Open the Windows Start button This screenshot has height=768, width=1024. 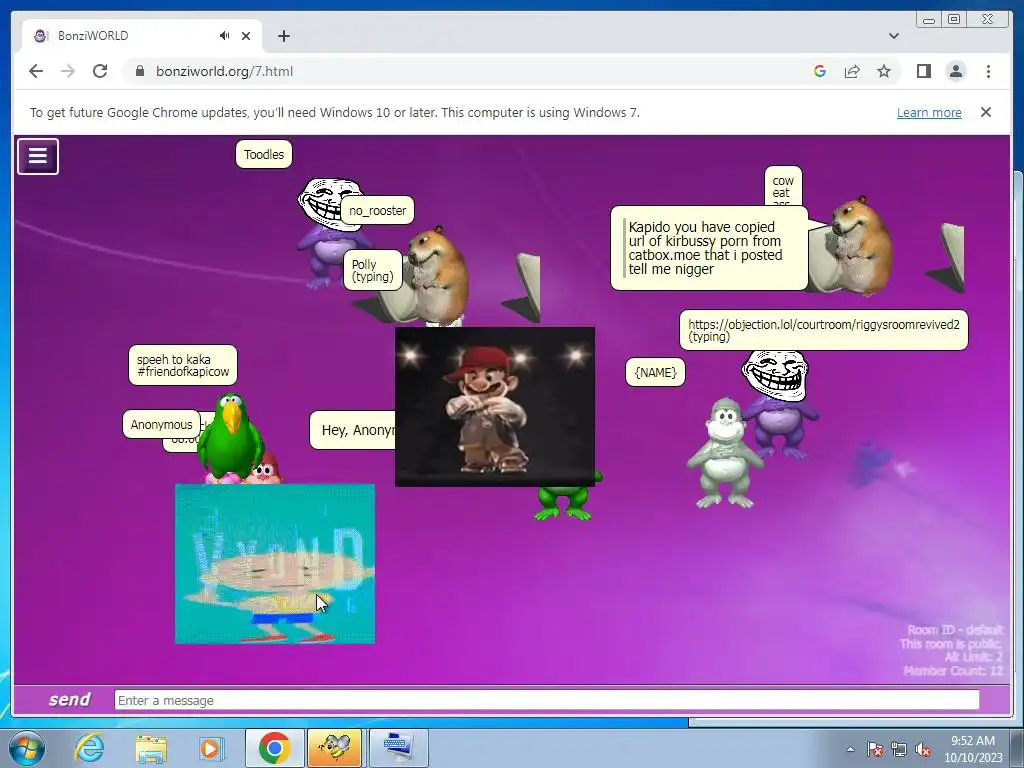coord(27,748)
